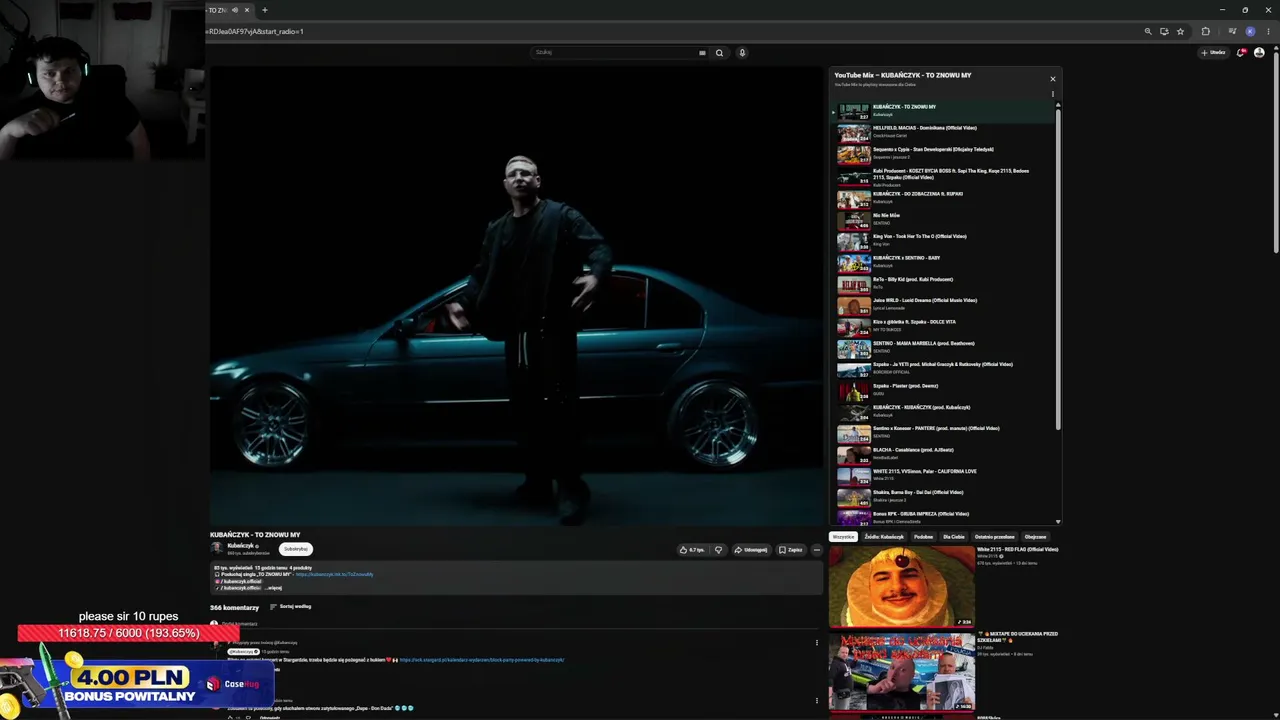The width and height of the screenshot is (1280, 720).
Task: Select BLACHA - Casablanca in the playlist
Action: tap(945, 454)
